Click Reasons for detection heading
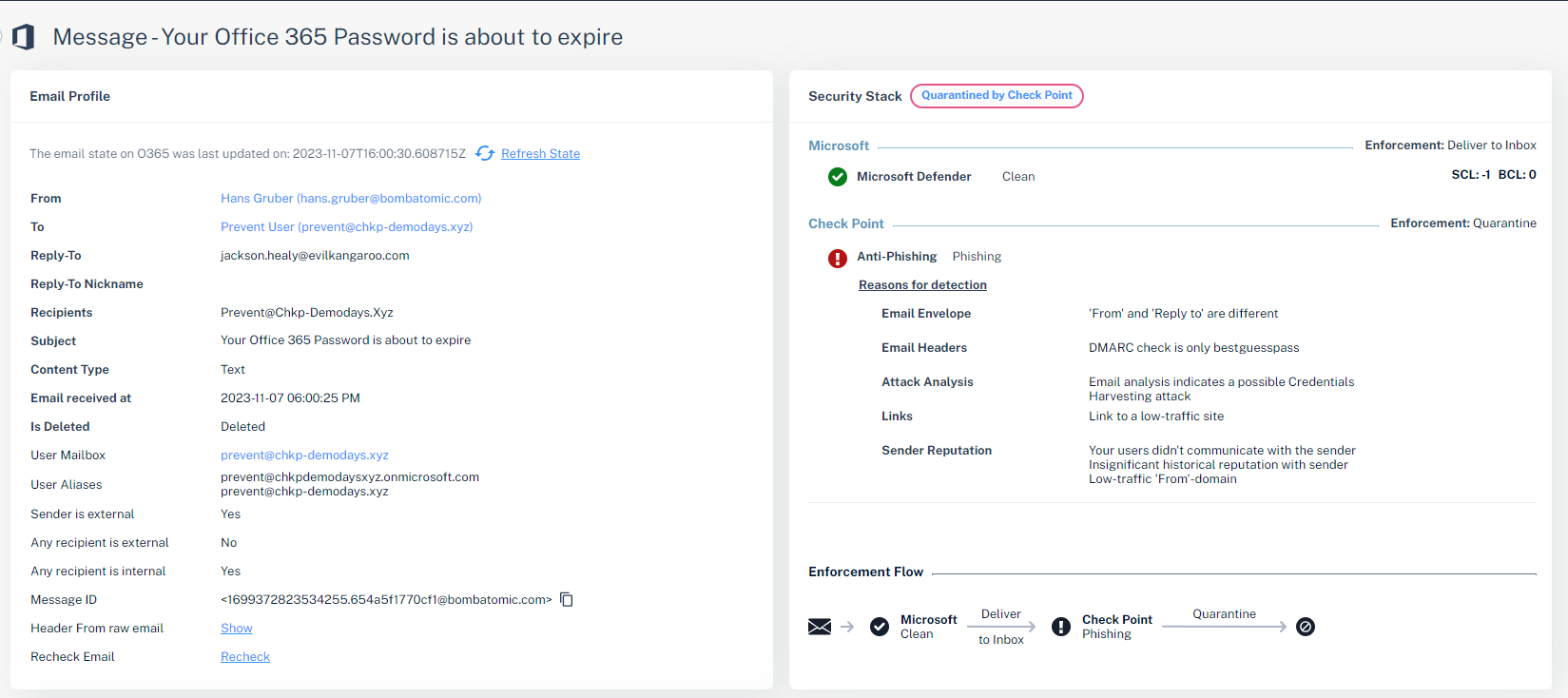Screen dimensions: 1568x698 pyautogui.click(x=922, y=285)
